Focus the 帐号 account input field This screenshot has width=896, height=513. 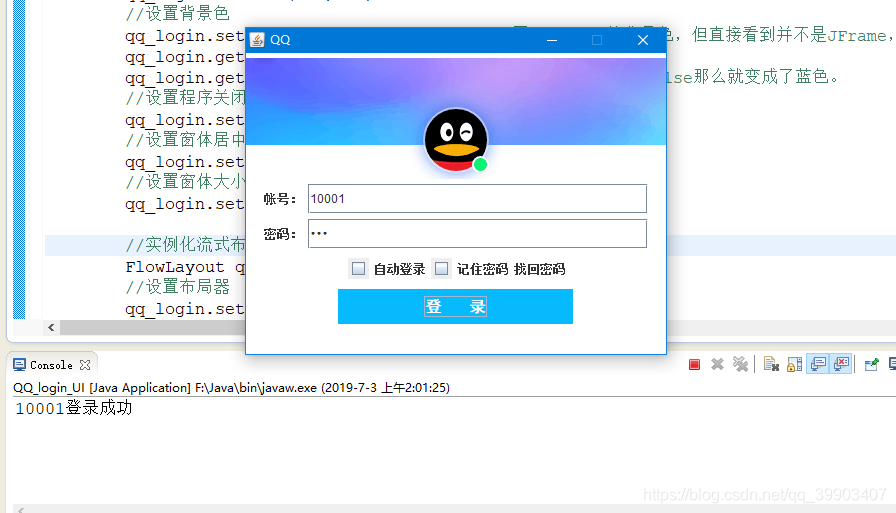[x=477, y=199]
